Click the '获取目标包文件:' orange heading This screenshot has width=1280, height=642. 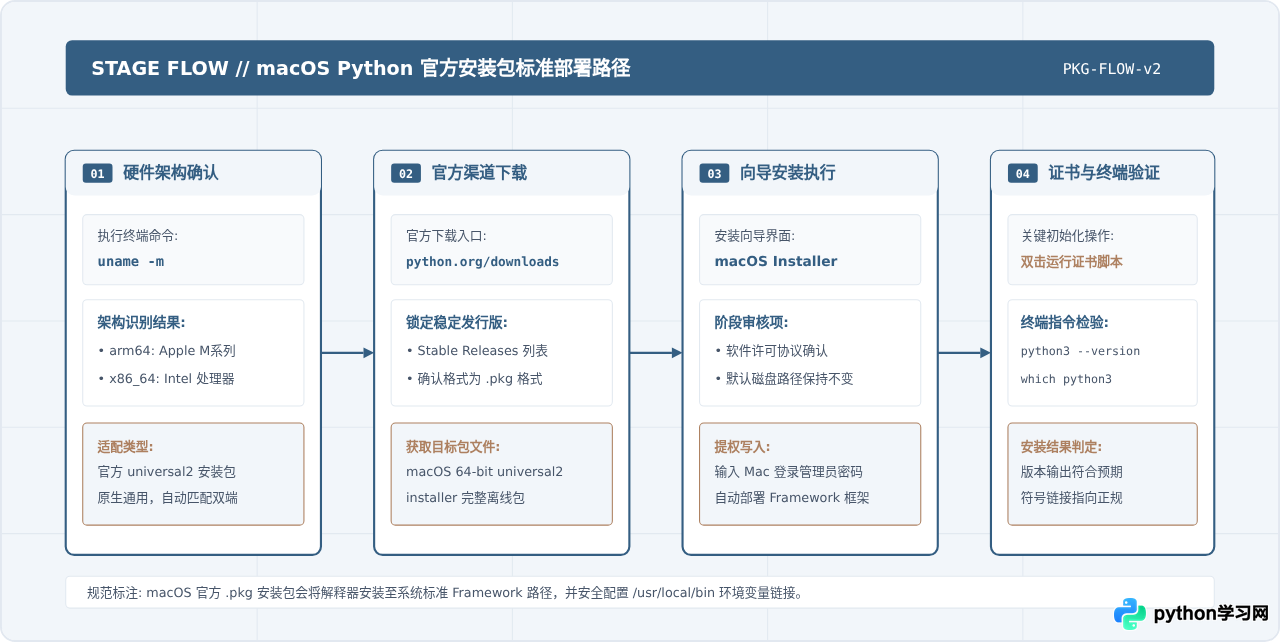click(x=453, y=447)
